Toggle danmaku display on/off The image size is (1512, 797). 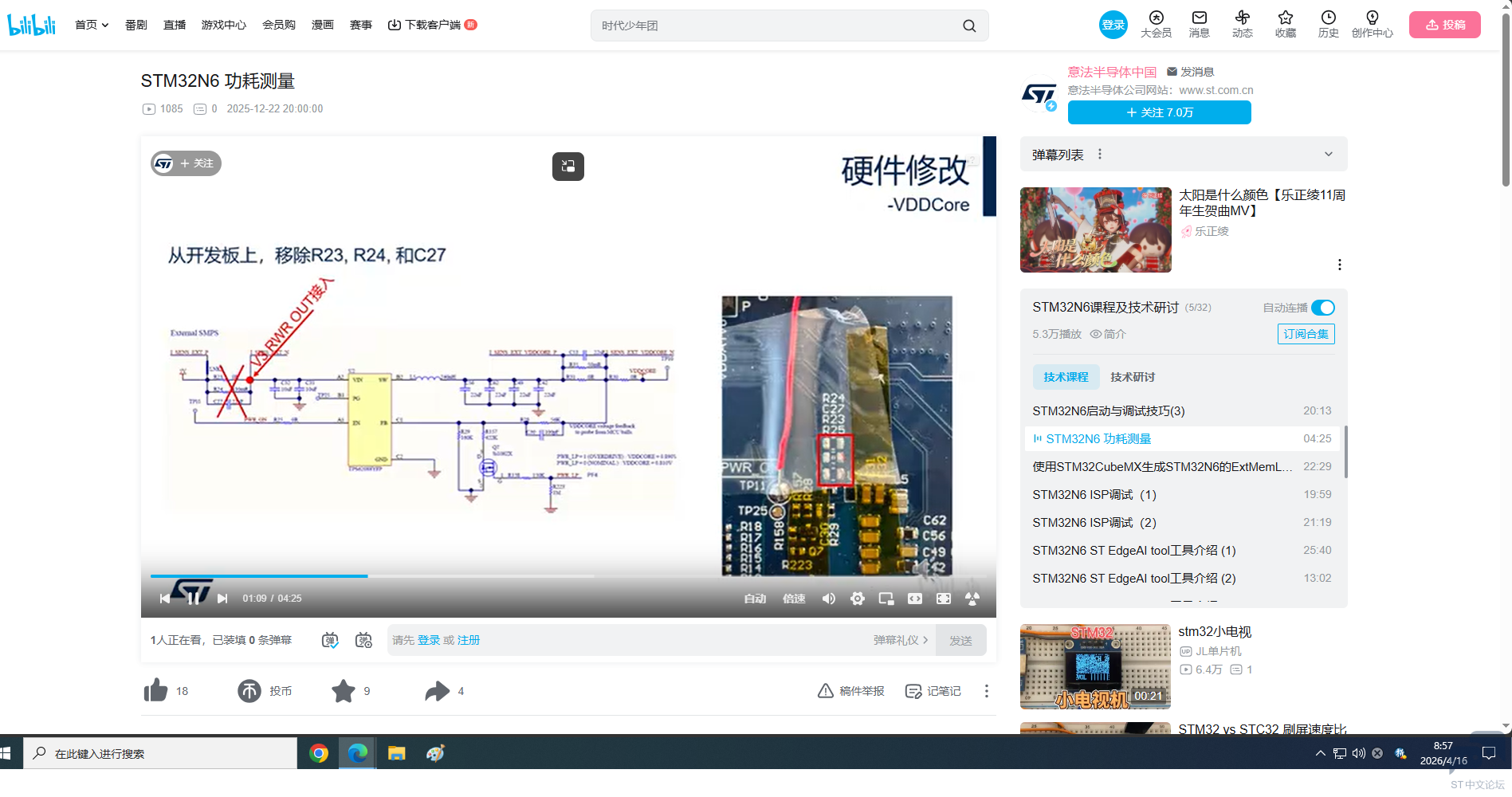330,640
